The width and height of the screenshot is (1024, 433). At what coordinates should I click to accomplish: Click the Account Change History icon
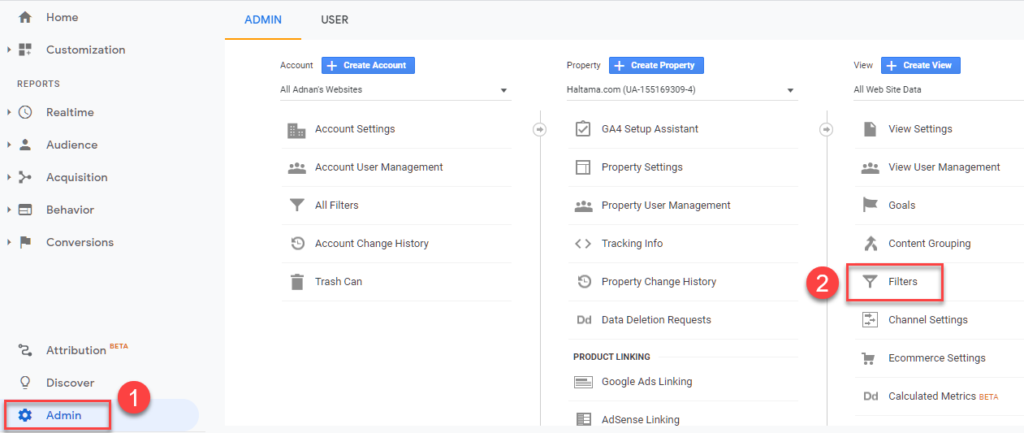[296, 244]
